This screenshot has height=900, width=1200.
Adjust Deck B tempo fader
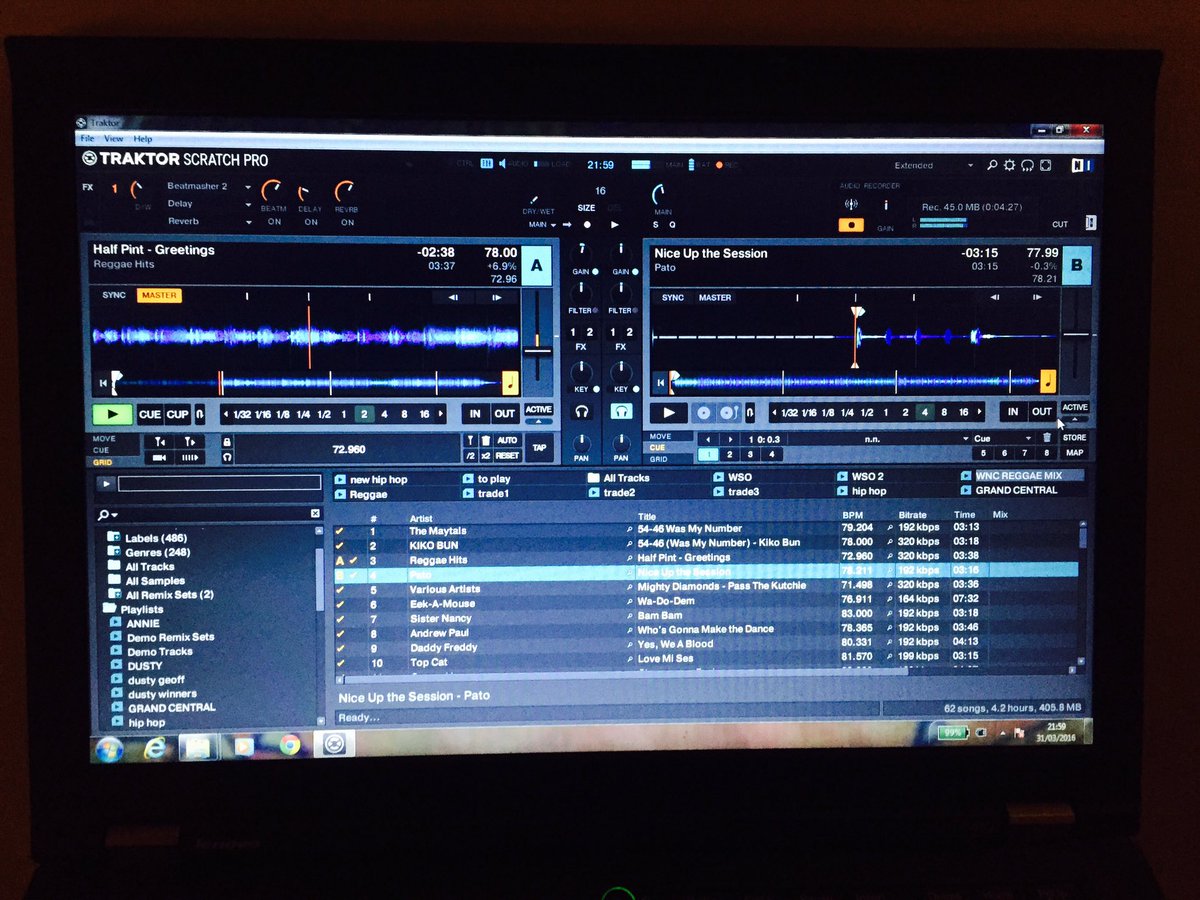click(1077, 333)
